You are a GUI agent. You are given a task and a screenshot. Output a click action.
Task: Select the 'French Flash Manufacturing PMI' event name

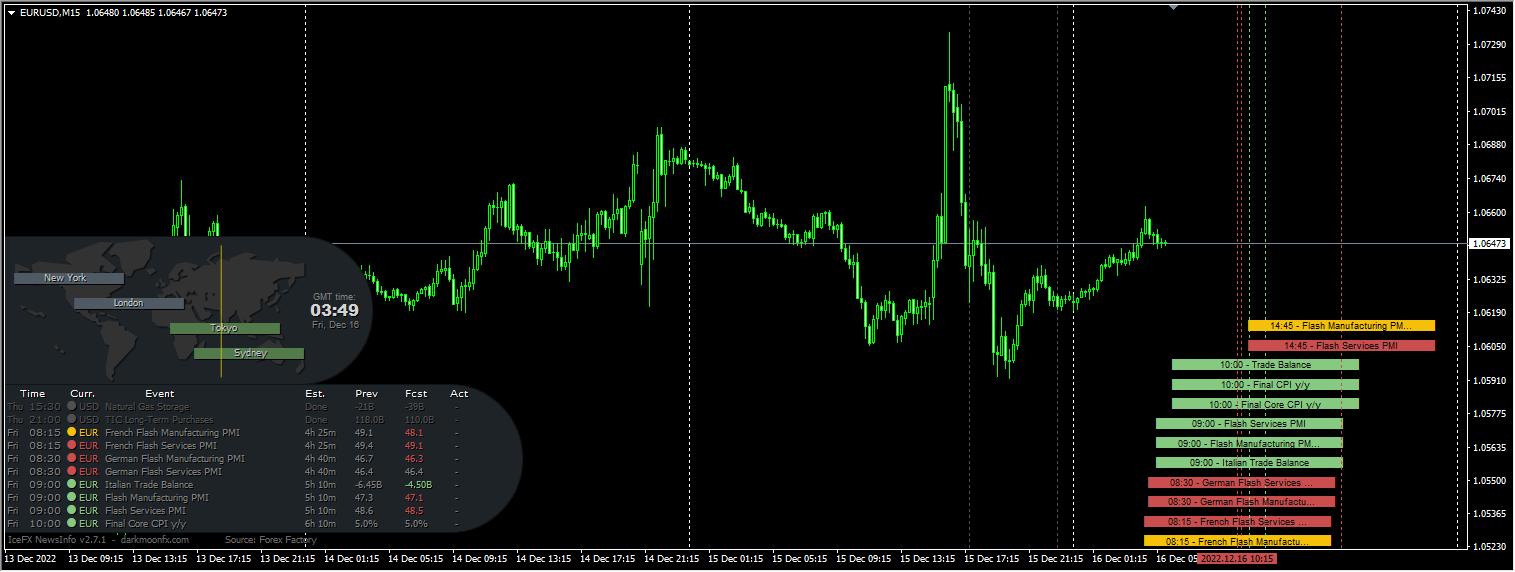click(x=172, y=433)
